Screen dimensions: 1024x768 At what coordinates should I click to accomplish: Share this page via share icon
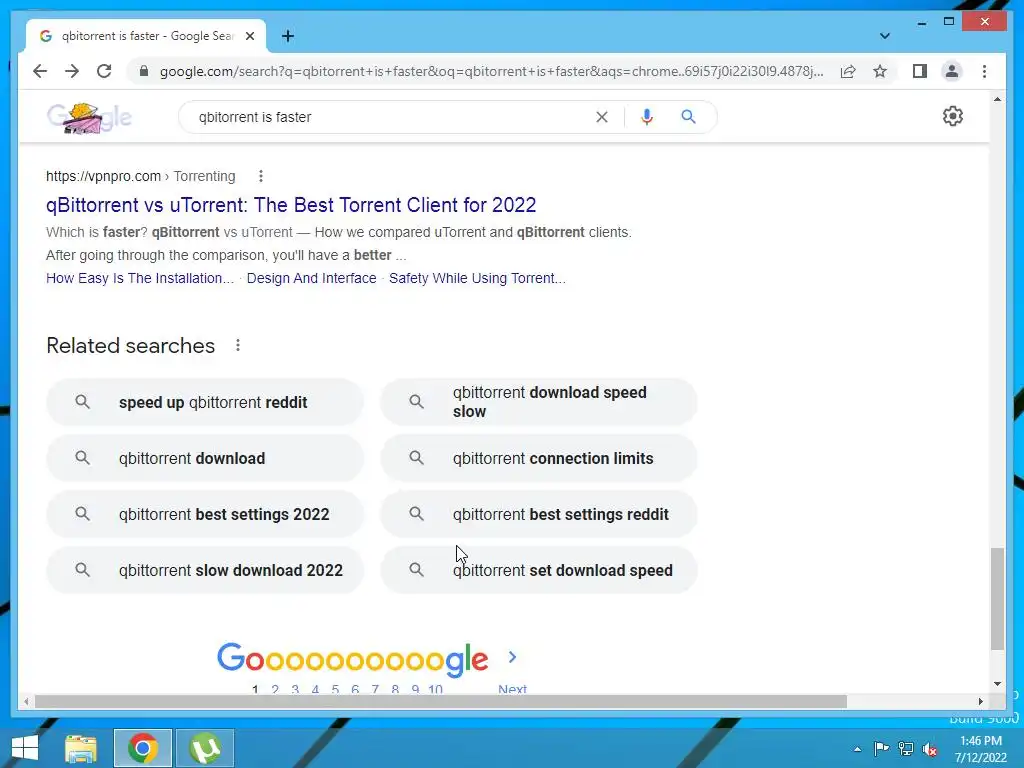tap(848, 71)
